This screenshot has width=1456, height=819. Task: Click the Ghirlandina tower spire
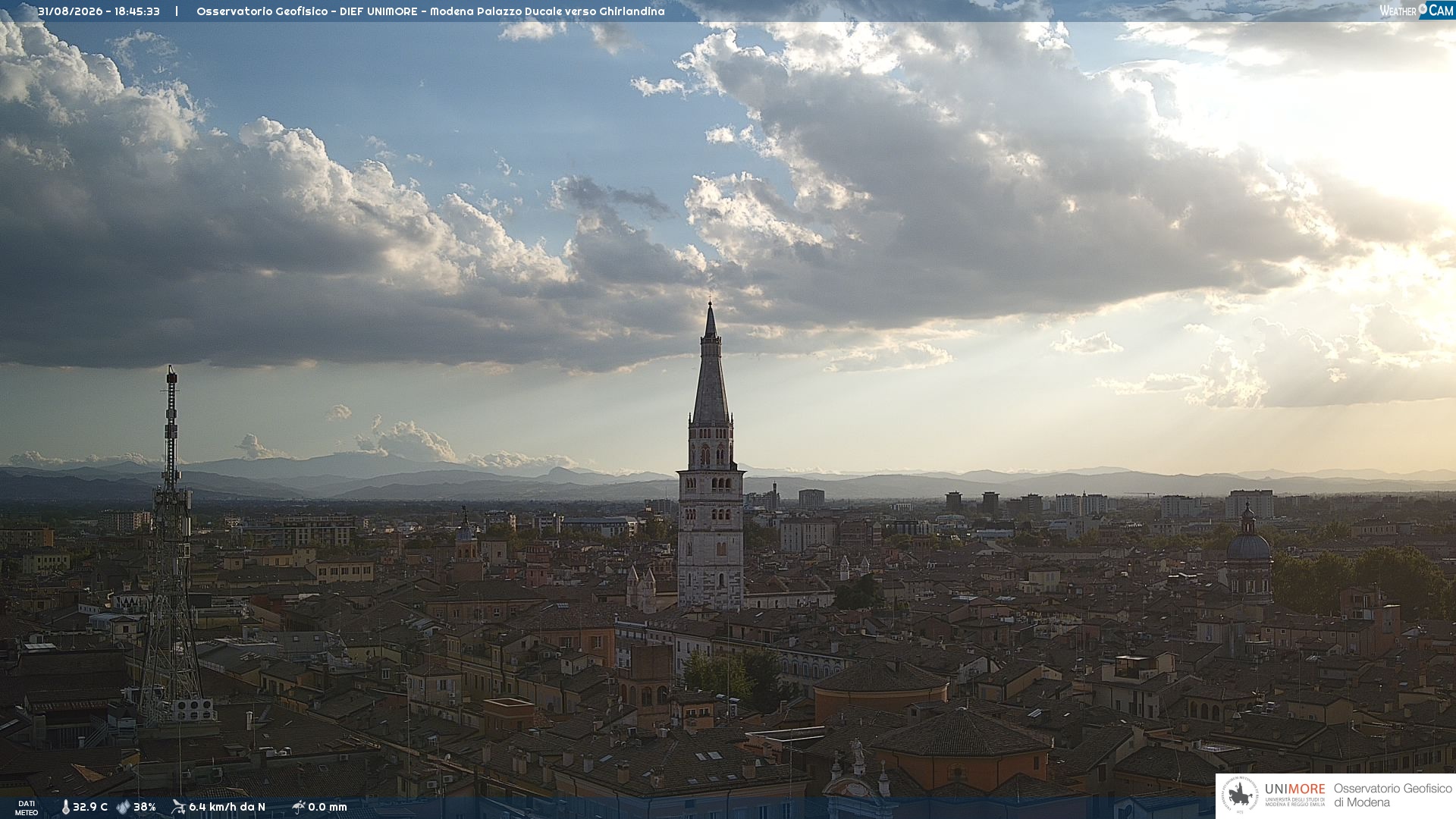click(711, 364)
